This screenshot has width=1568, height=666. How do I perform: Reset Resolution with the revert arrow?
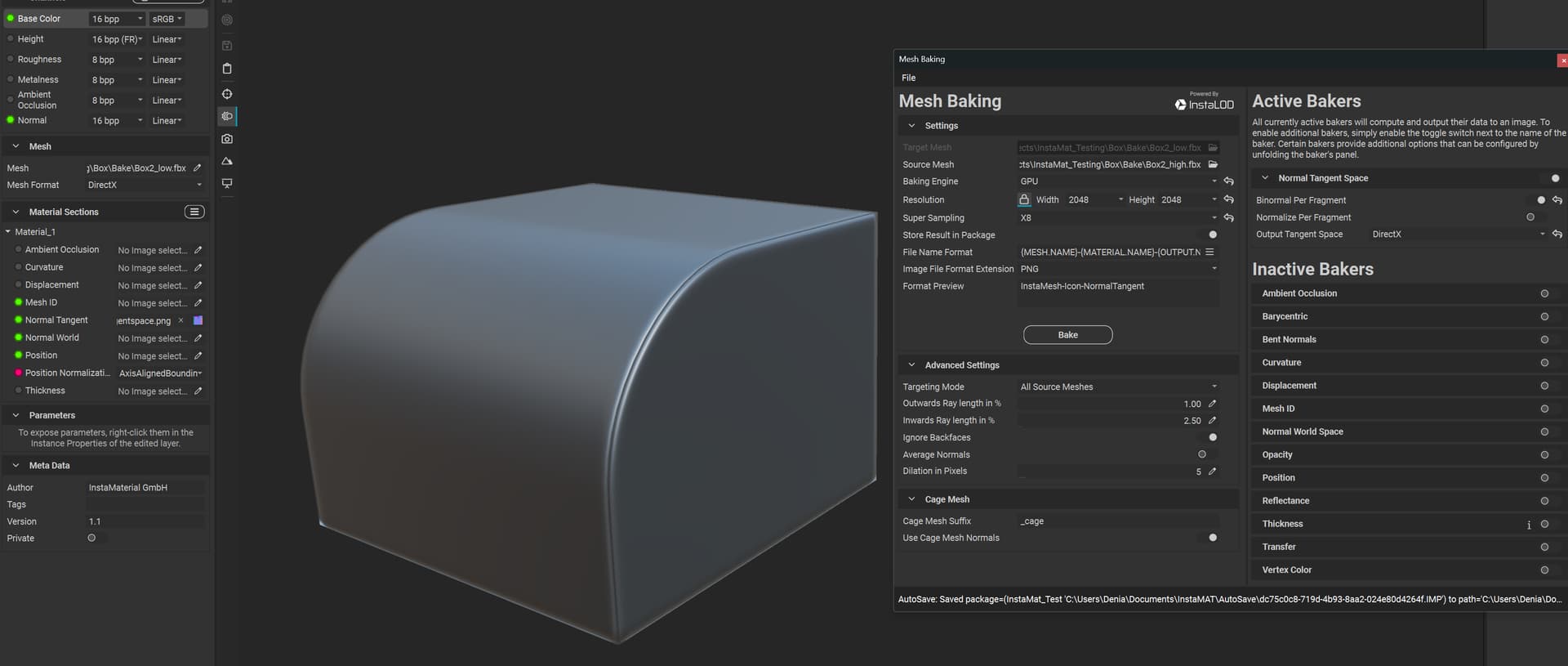tap(1228, 199)
